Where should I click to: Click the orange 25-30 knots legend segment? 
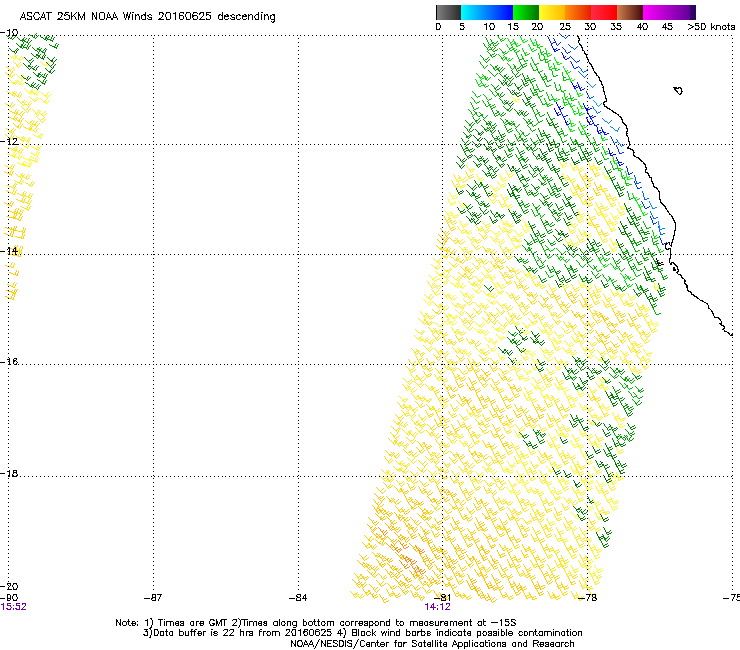click(578, 12)
